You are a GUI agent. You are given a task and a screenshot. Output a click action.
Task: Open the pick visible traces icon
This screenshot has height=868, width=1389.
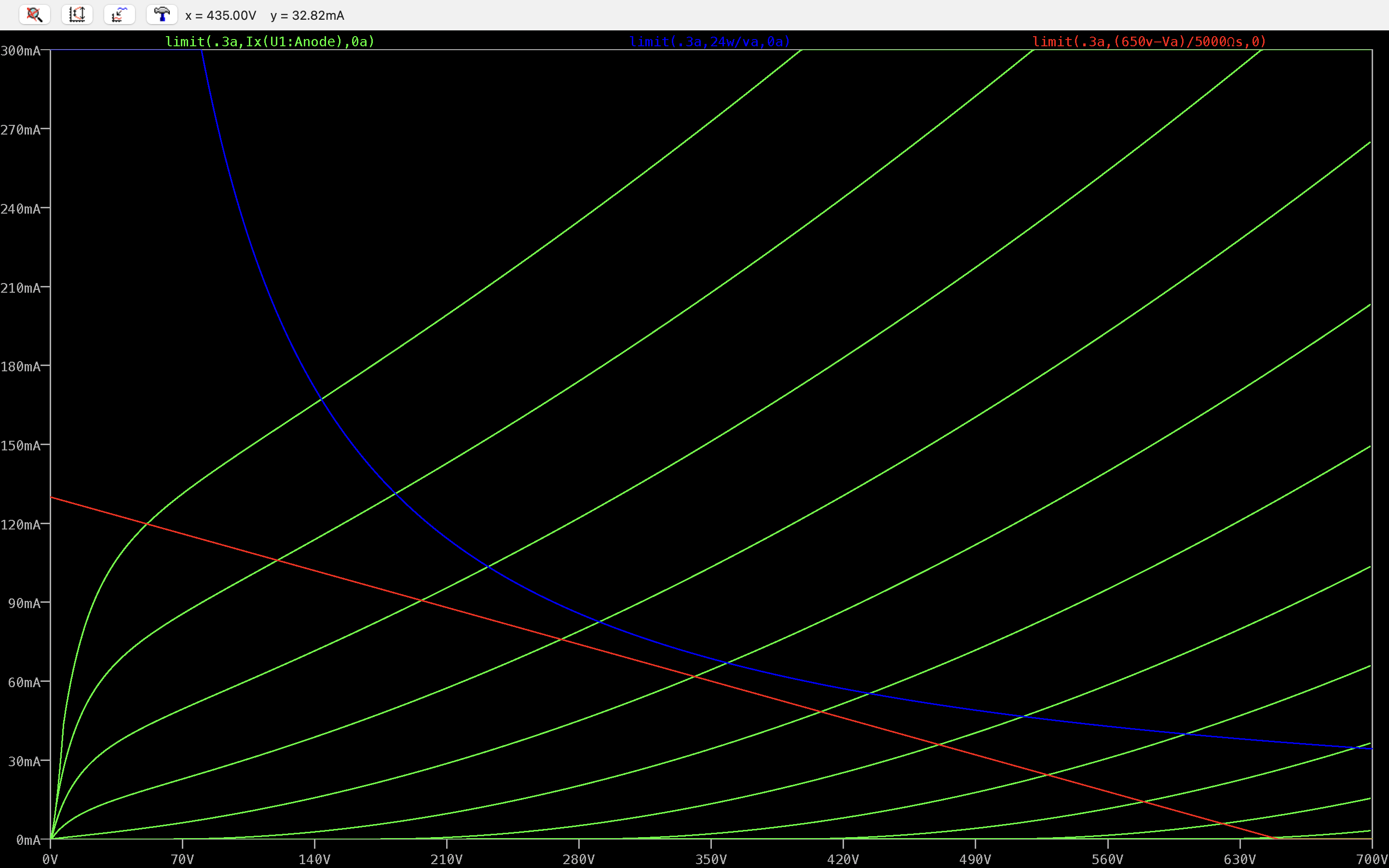coord(120,14)
